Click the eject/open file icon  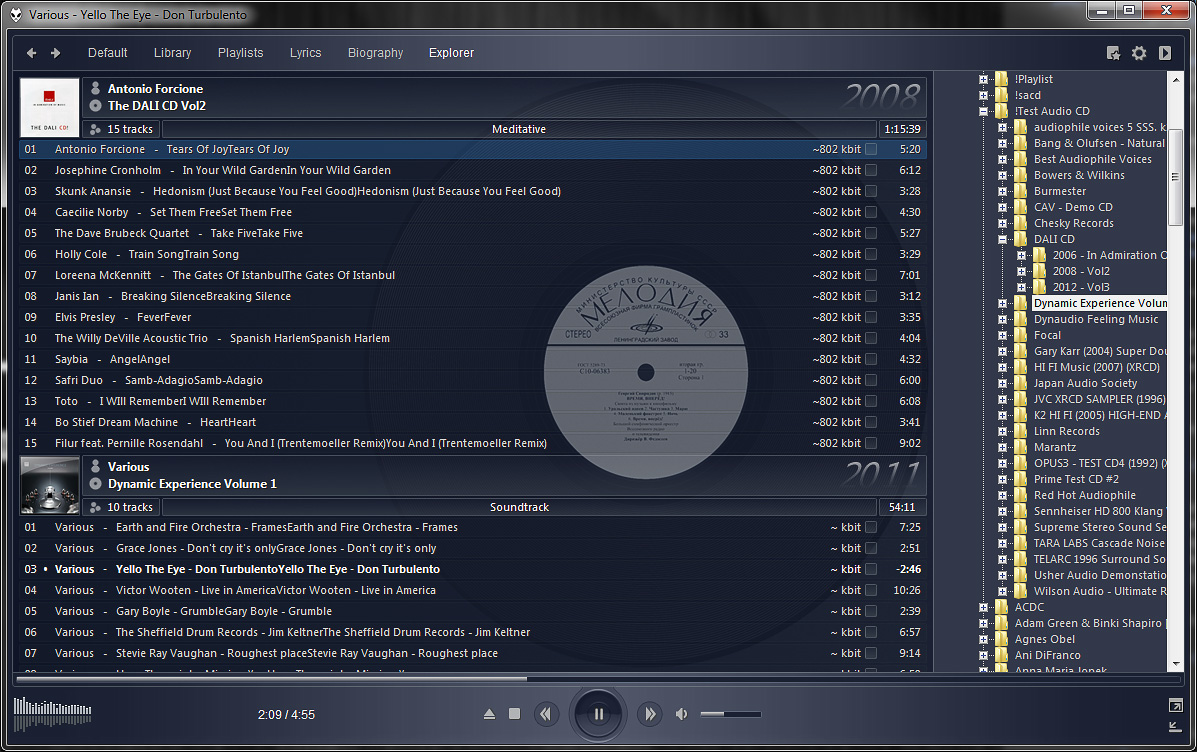click(x=489, y=714)
